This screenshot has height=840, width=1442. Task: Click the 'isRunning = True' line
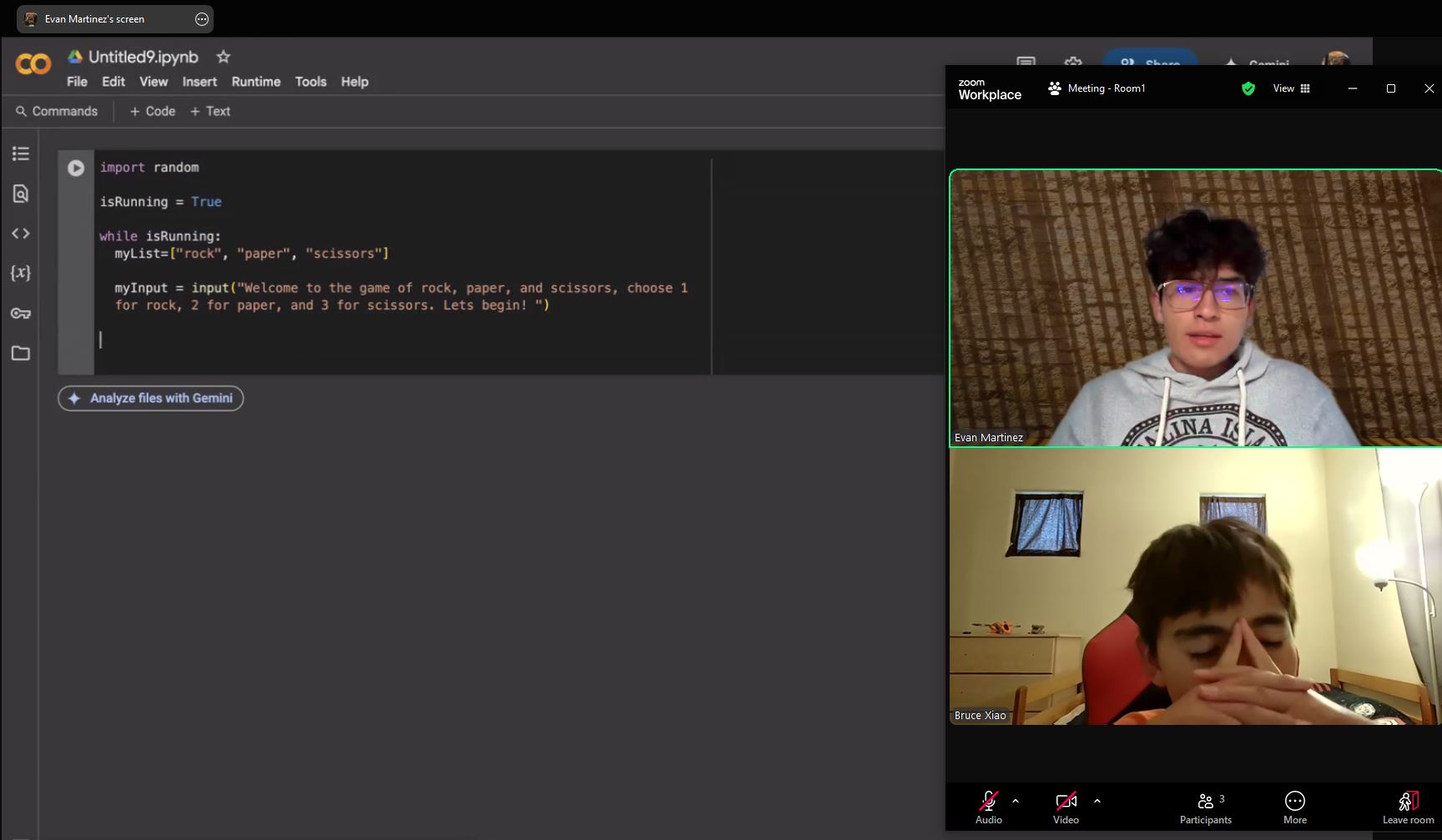click(161, 202)
